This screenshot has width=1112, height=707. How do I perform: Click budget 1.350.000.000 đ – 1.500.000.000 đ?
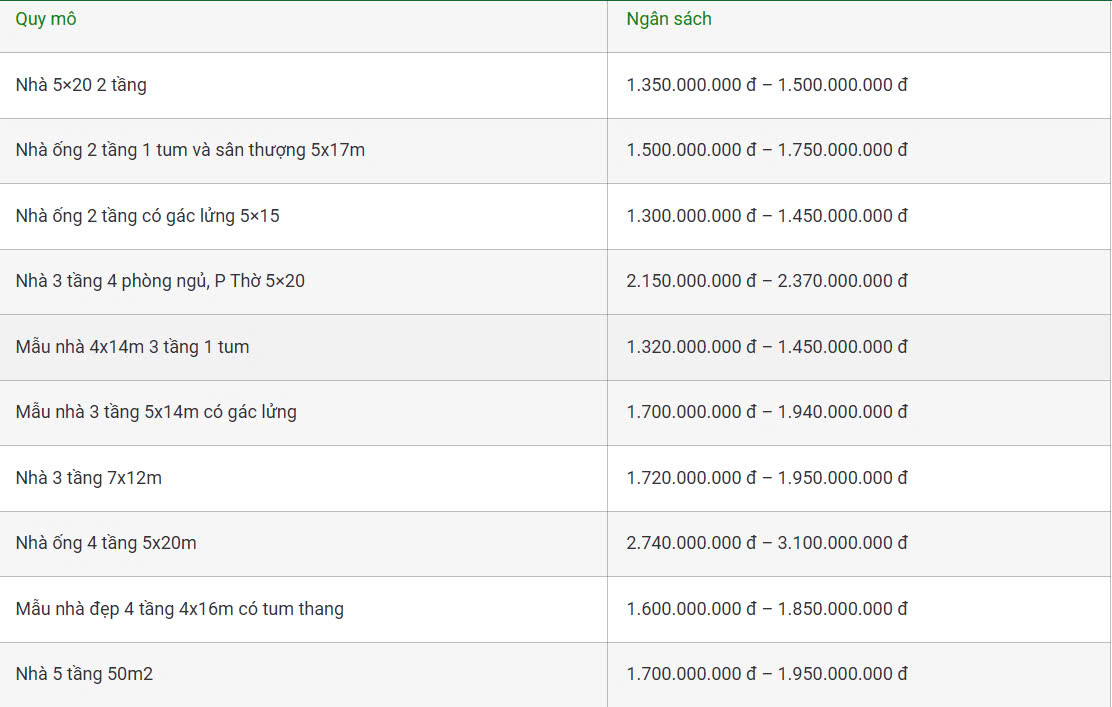pos(767,85)
